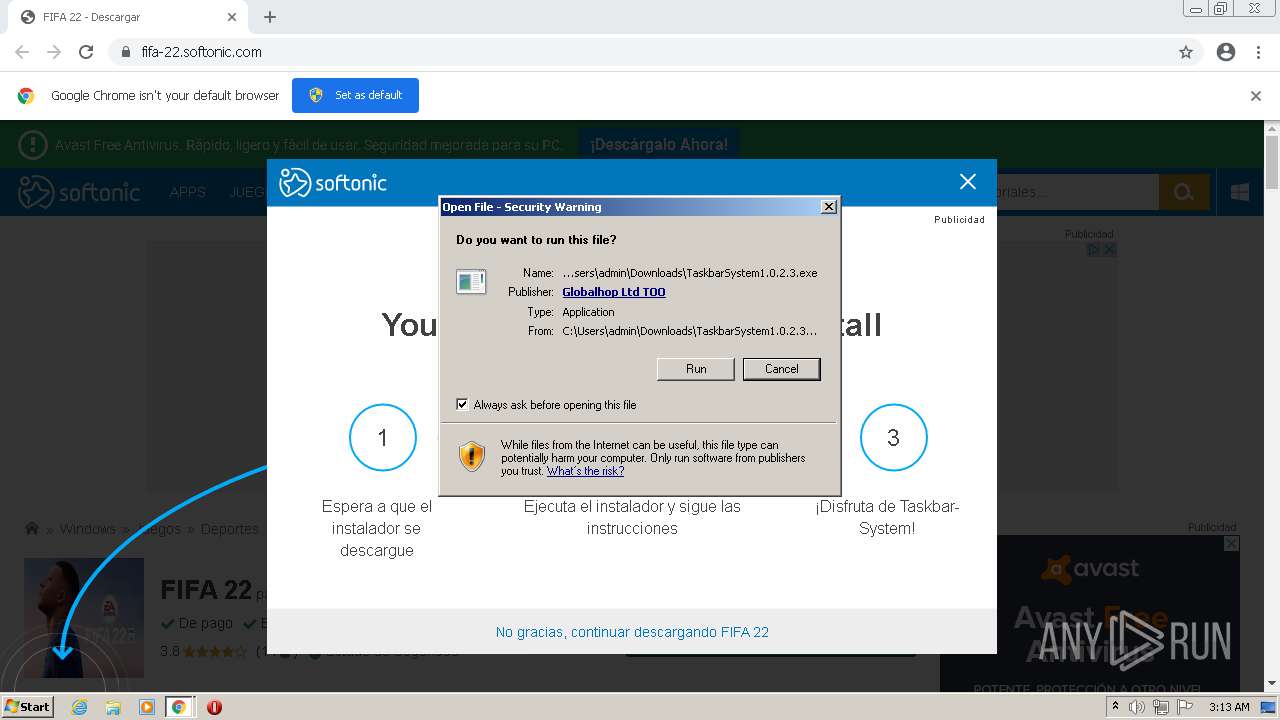Screen dimensions: 1280x720
Task: Open the What's the risk? link
Action: 585,471
